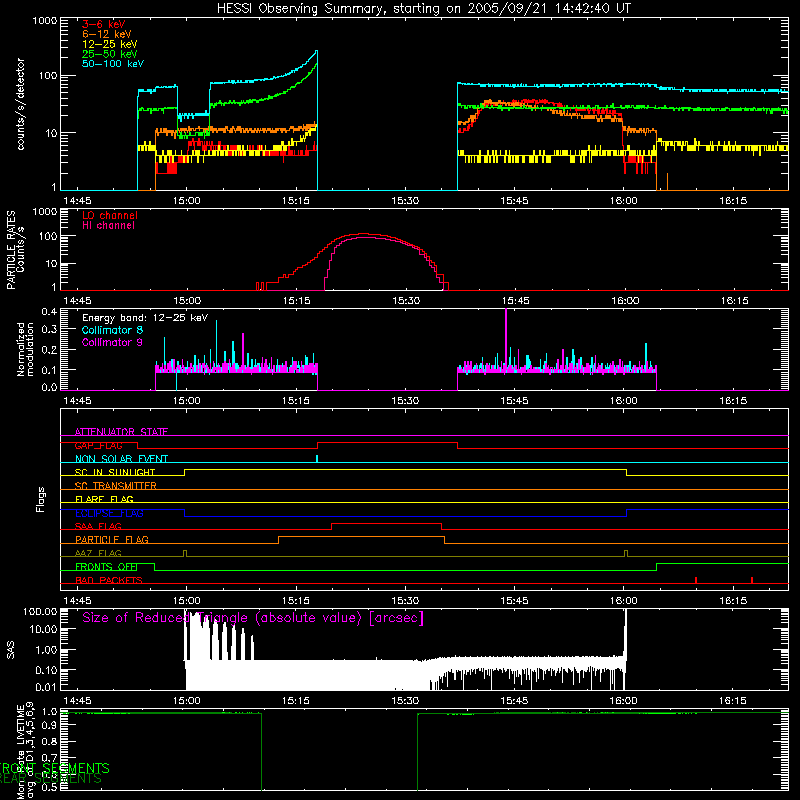Click the 'Flags' y-axis title

click(x=40, y=499)
